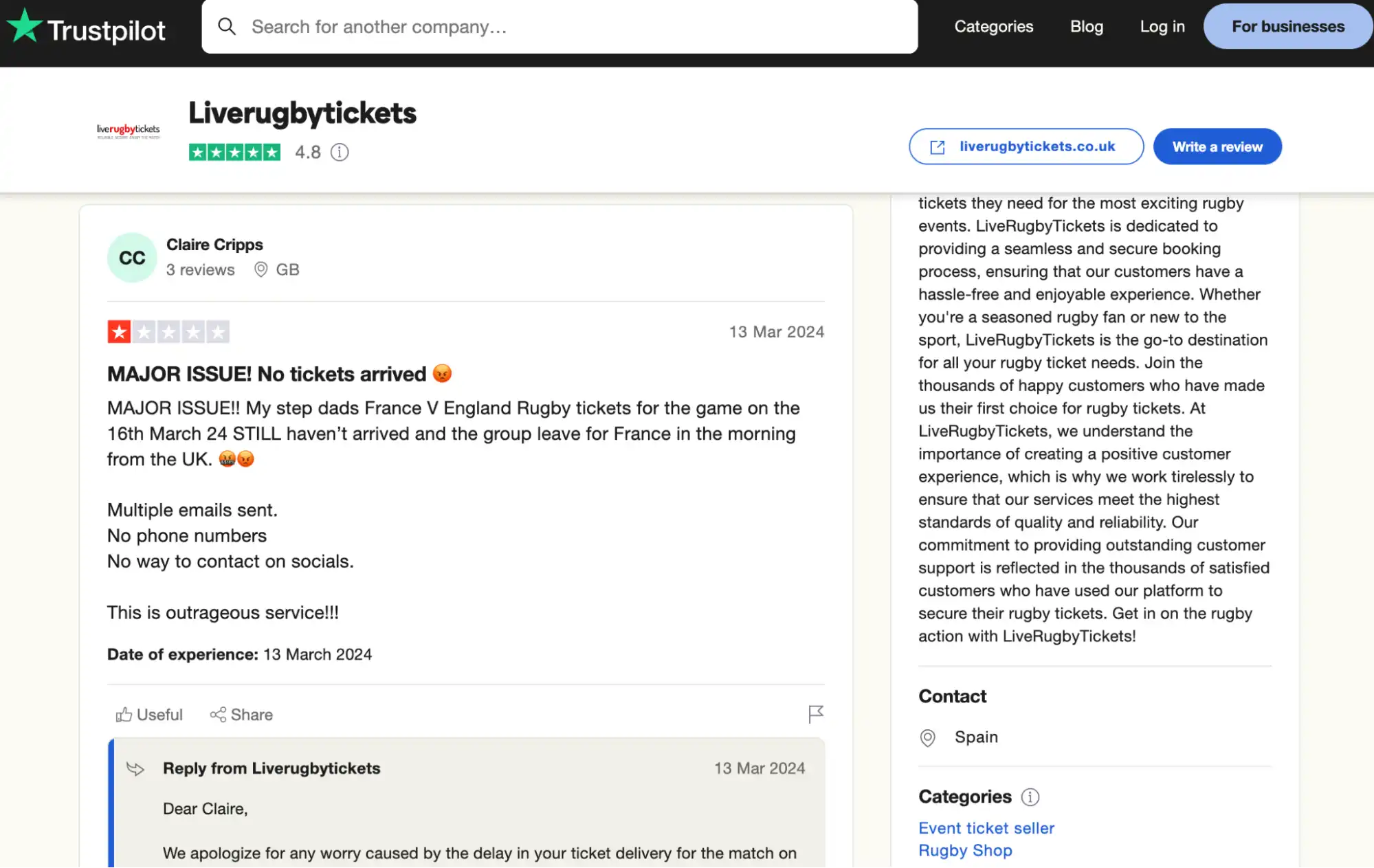Expand the reply from Liverugbytickets
The width and height of the screenshot is (1374, 868).
pos(271,768)
